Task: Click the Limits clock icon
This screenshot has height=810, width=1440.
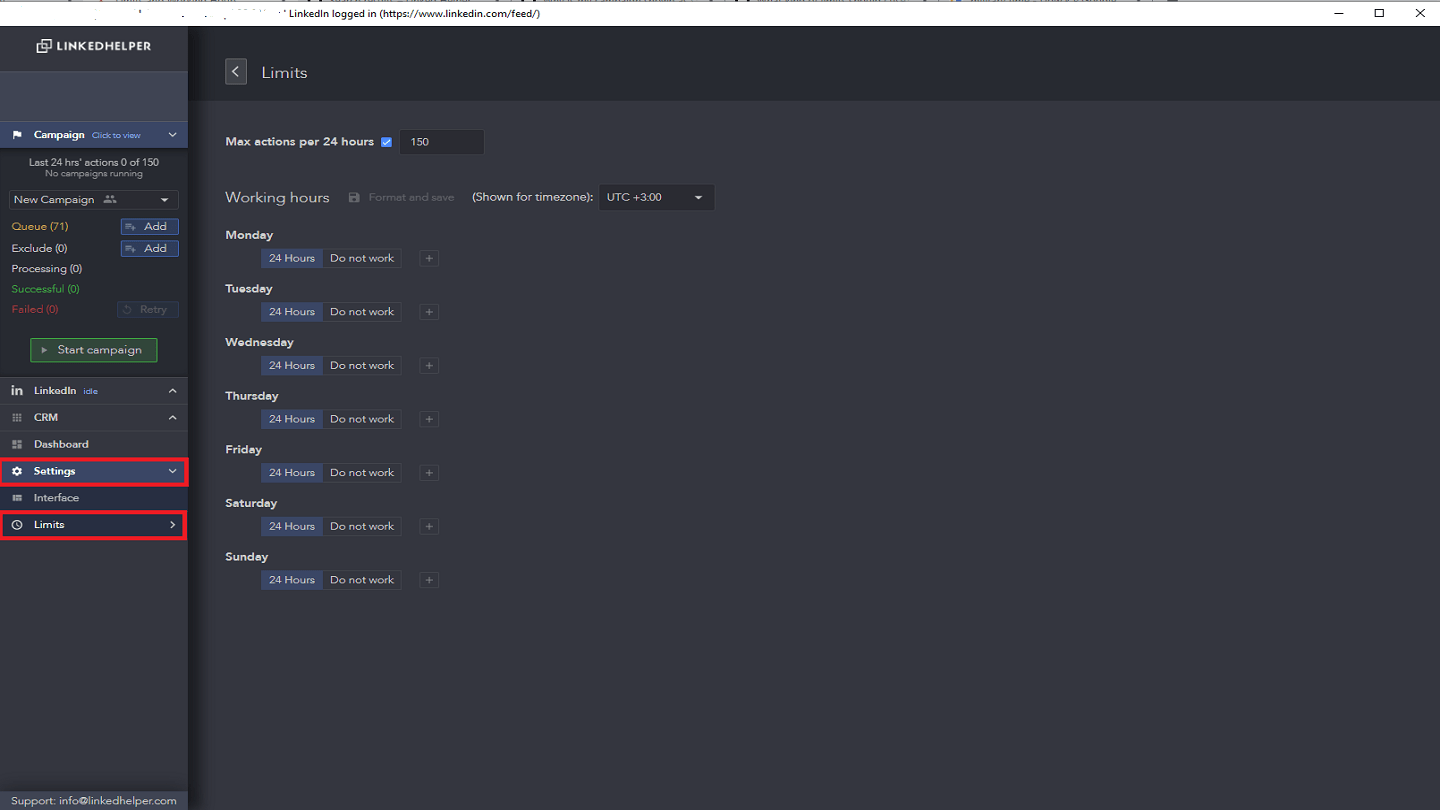Action: pyautogui.click(x=17, y=525)
